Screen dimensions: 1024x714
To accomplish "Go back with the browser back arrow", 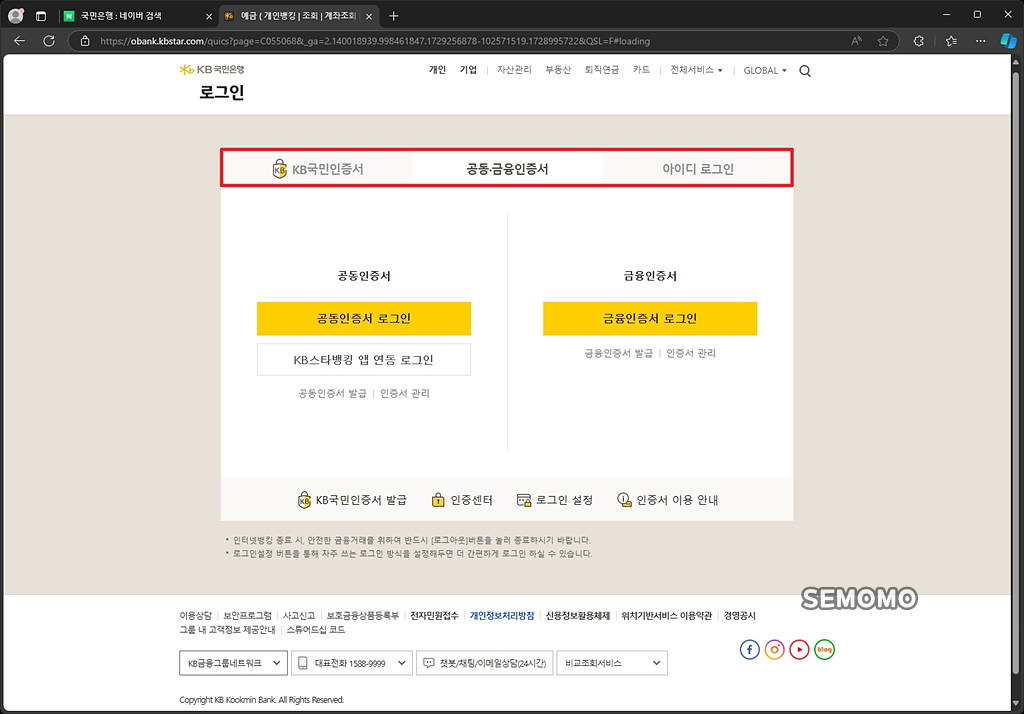I will 20,41.
